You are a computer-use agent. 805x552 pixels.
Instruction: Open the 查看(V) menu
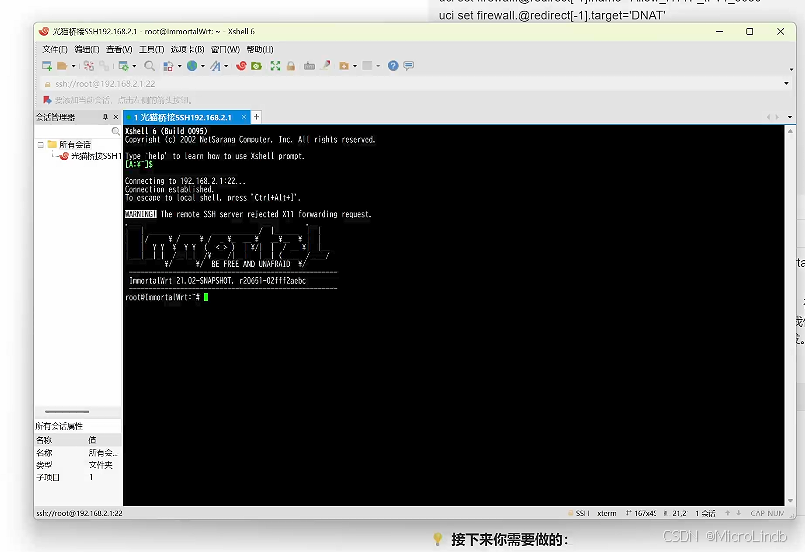(x=119, y=49)
